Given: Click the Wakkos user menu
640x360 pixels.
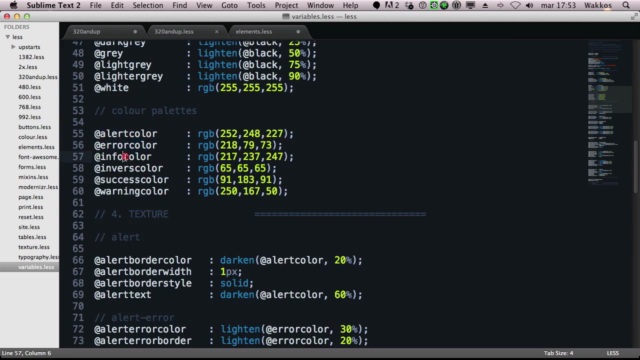Looking at the screenshot, I should click(598, 5).
